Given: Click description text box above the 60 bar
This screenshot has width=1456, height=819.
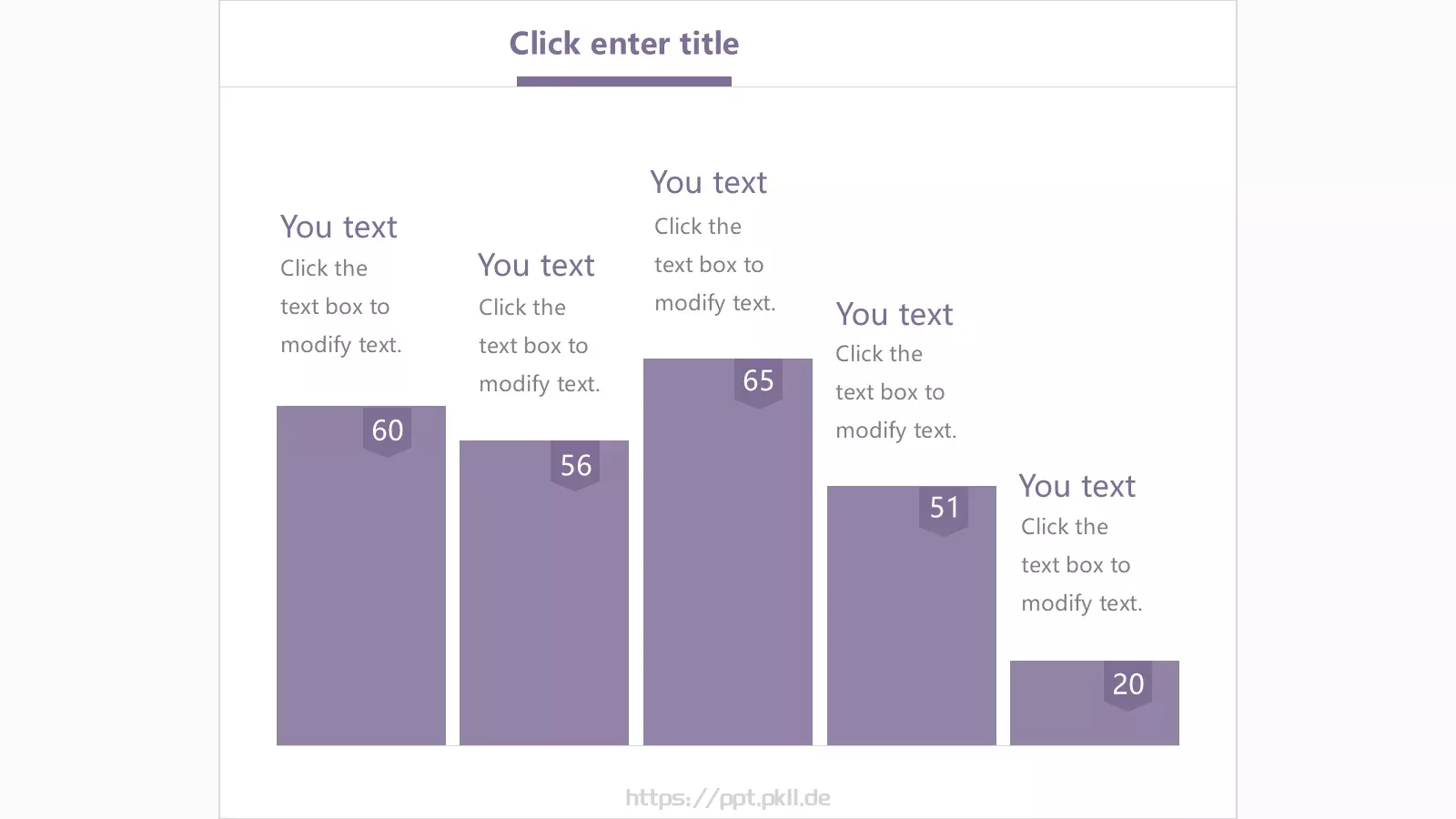Looking at the screenshot, I should pos(341,307).
